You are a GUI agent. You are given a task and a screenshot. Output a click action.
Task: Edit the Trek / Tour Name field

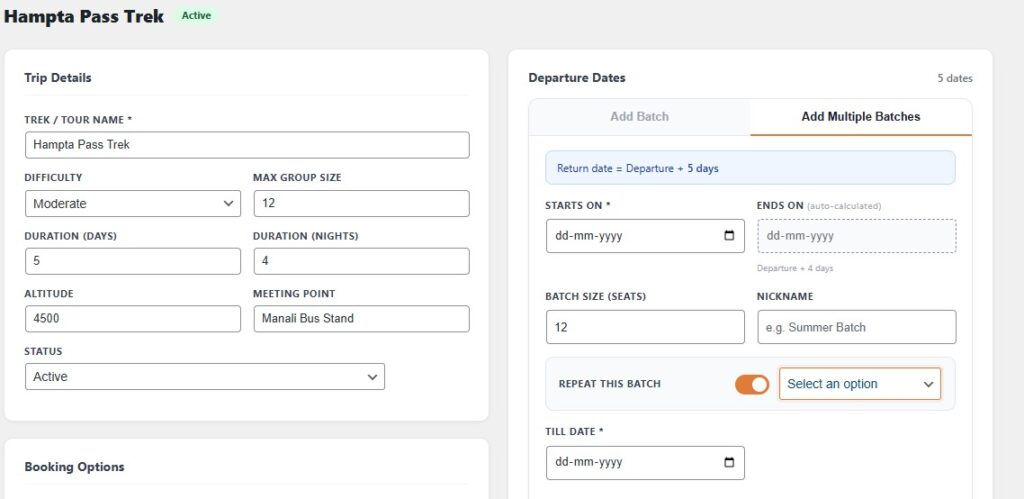click(247, 145)
